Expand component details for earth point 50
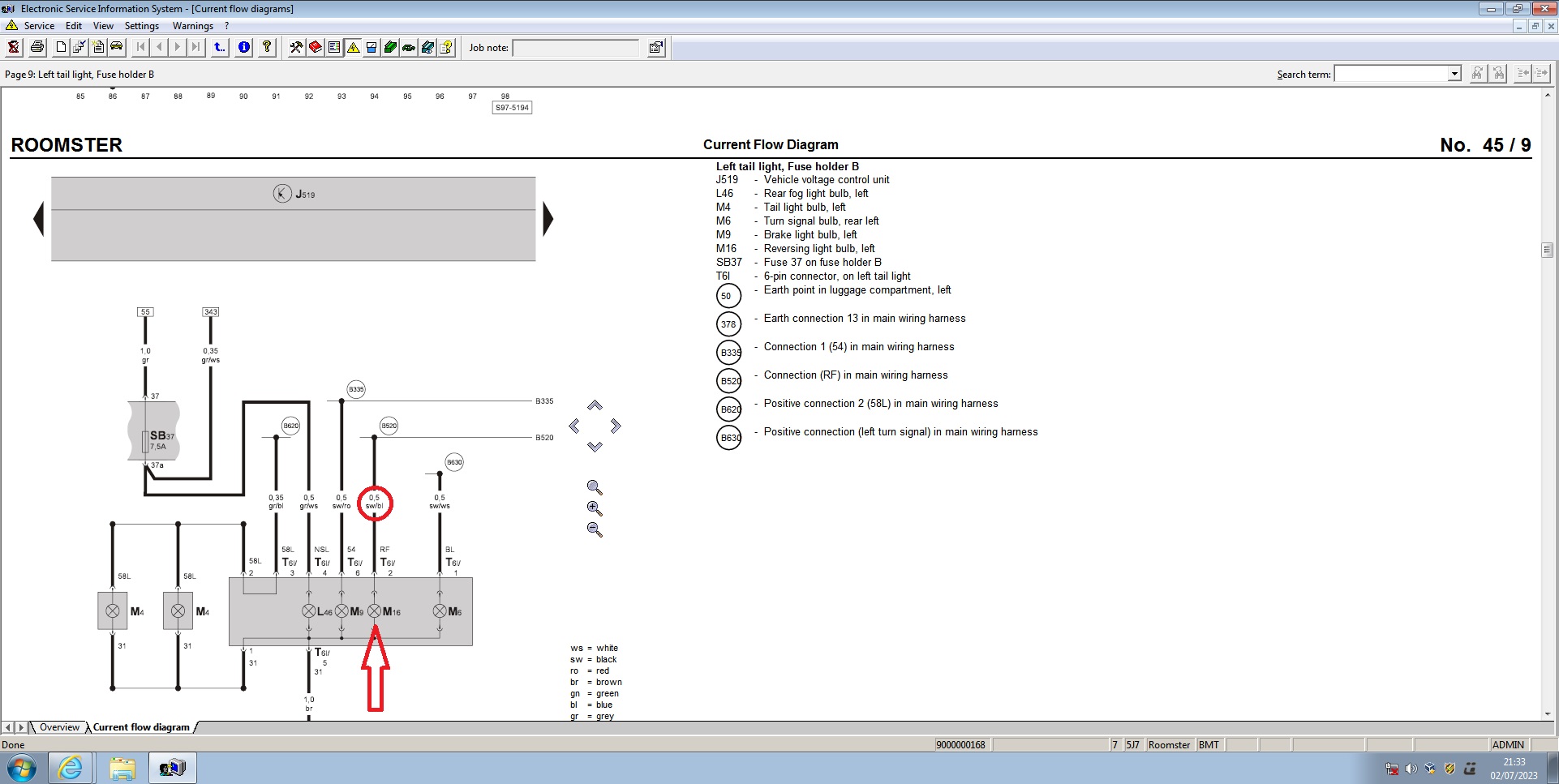The height and width of the screenshot is (784, 1559). pyautogui.click(x=728, y=295)
